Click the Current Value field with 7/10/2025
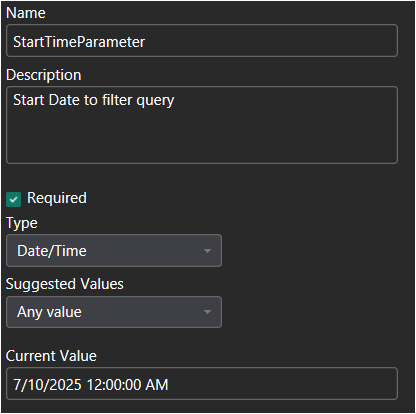Screen dimensions: 416x414 (202, 384)
